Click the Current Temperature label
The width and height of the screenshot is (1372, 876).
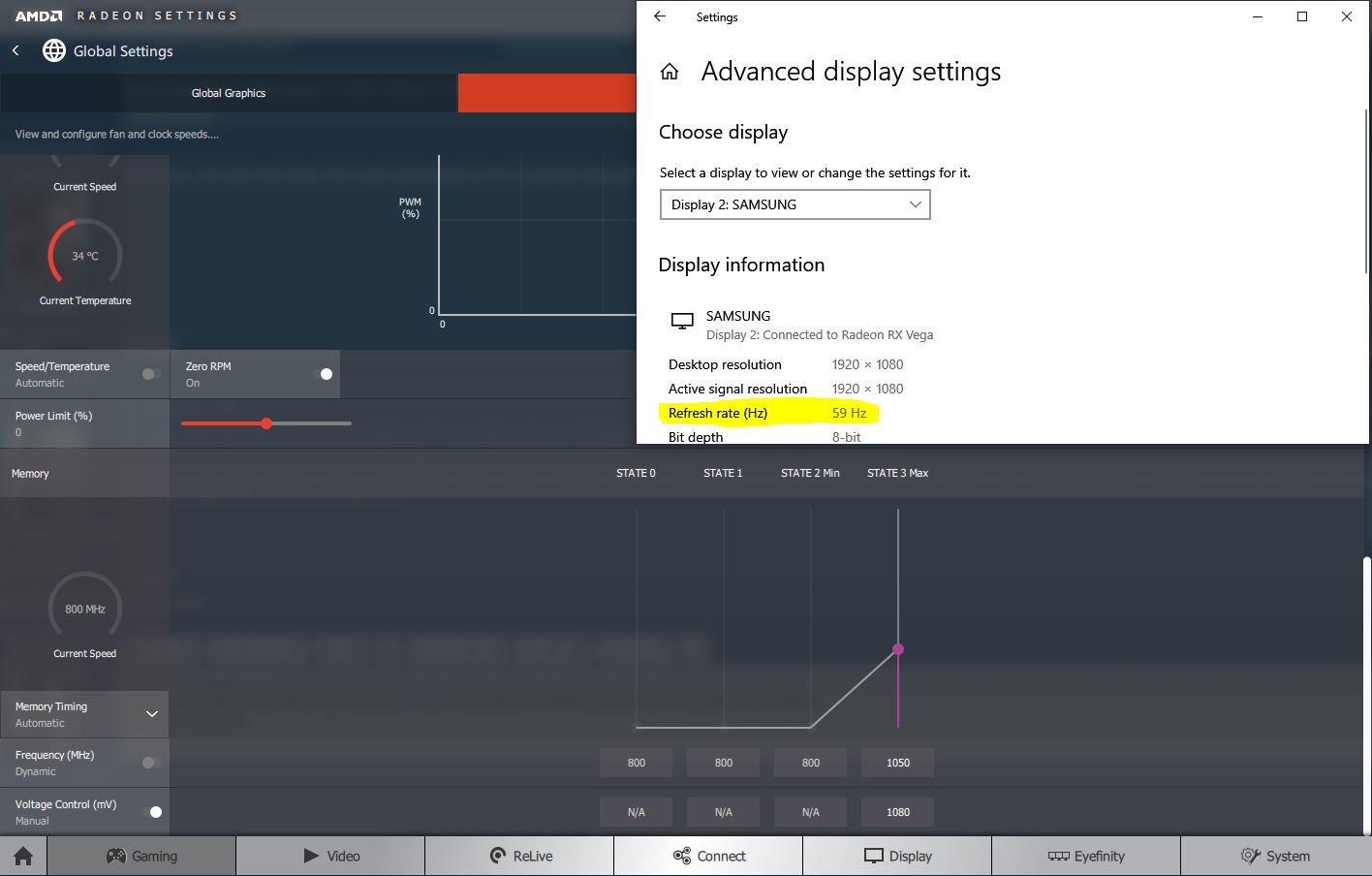(x=85, y=300)
